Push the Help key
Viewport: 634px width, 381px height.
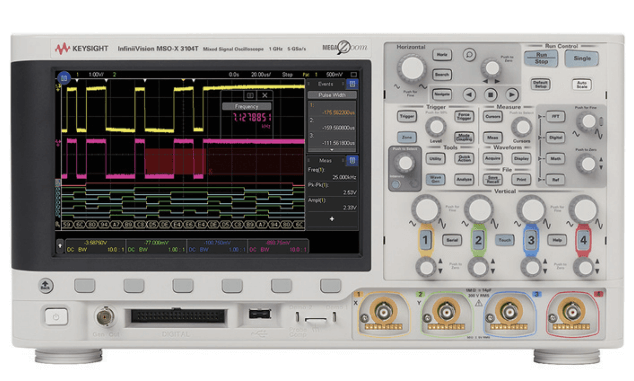[557, 240]
